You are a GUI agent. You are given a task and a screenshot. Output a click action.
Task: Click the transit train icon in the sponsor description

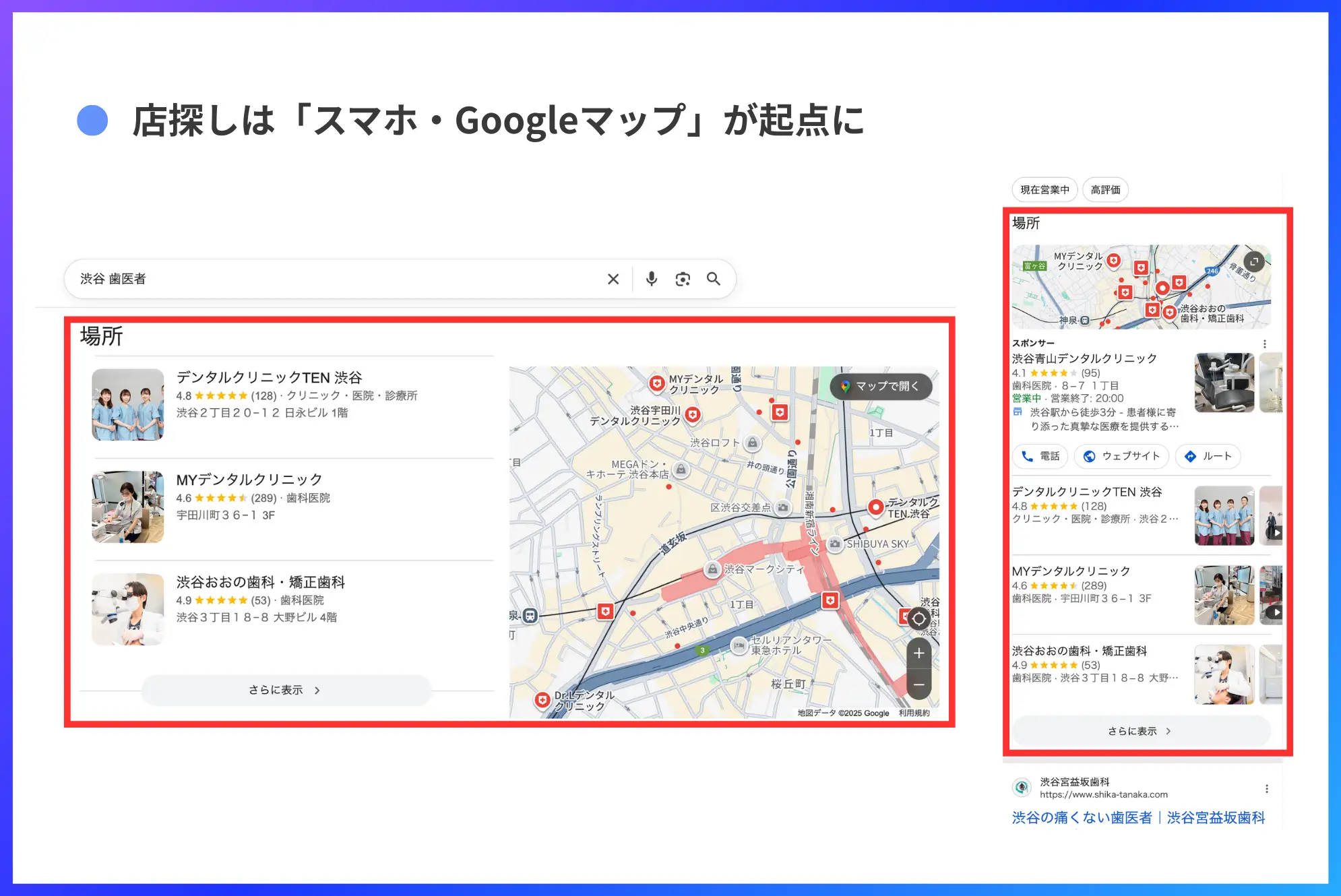[1017, 412]
